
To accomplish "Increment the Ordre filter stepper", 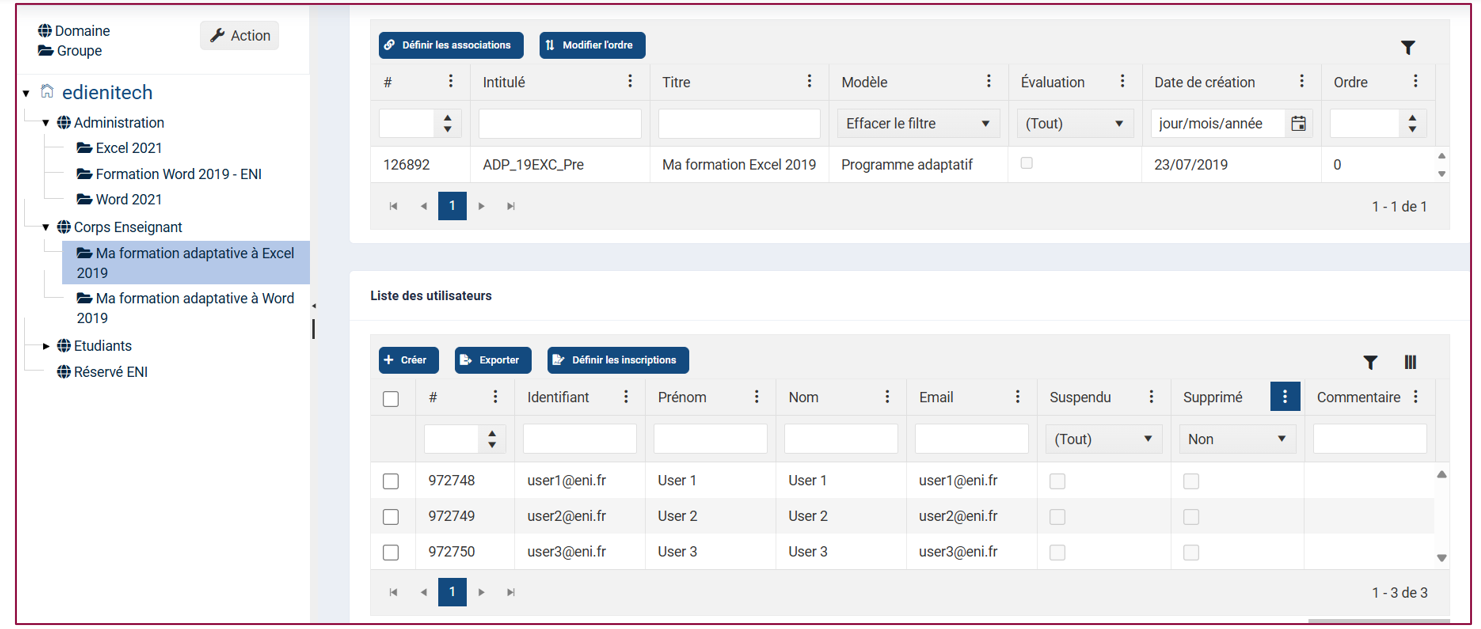I will [x=1412, y=119].
